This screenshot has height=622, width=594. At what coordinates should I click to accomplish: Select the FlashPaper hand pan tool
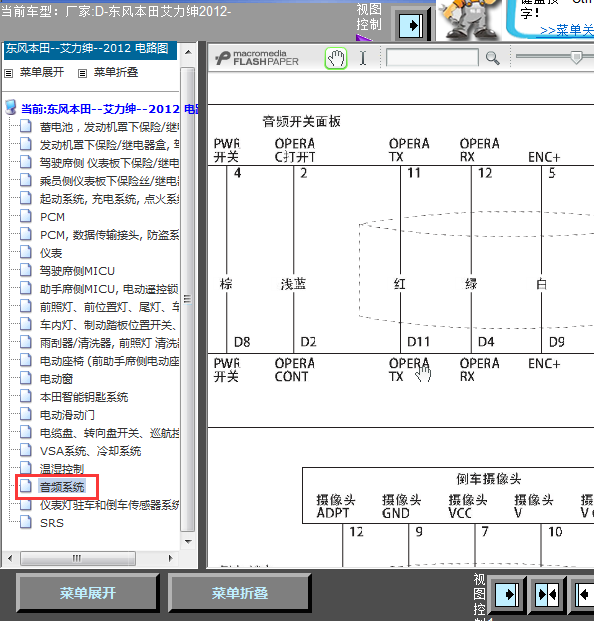coord(336,59)
